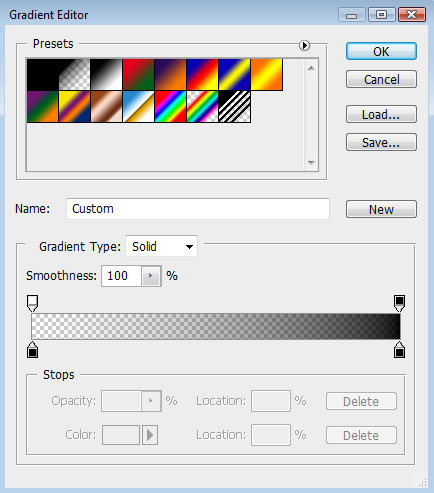Click OK to confirm the gradient
Screen dimensions: 434x493
click(381, 51)
